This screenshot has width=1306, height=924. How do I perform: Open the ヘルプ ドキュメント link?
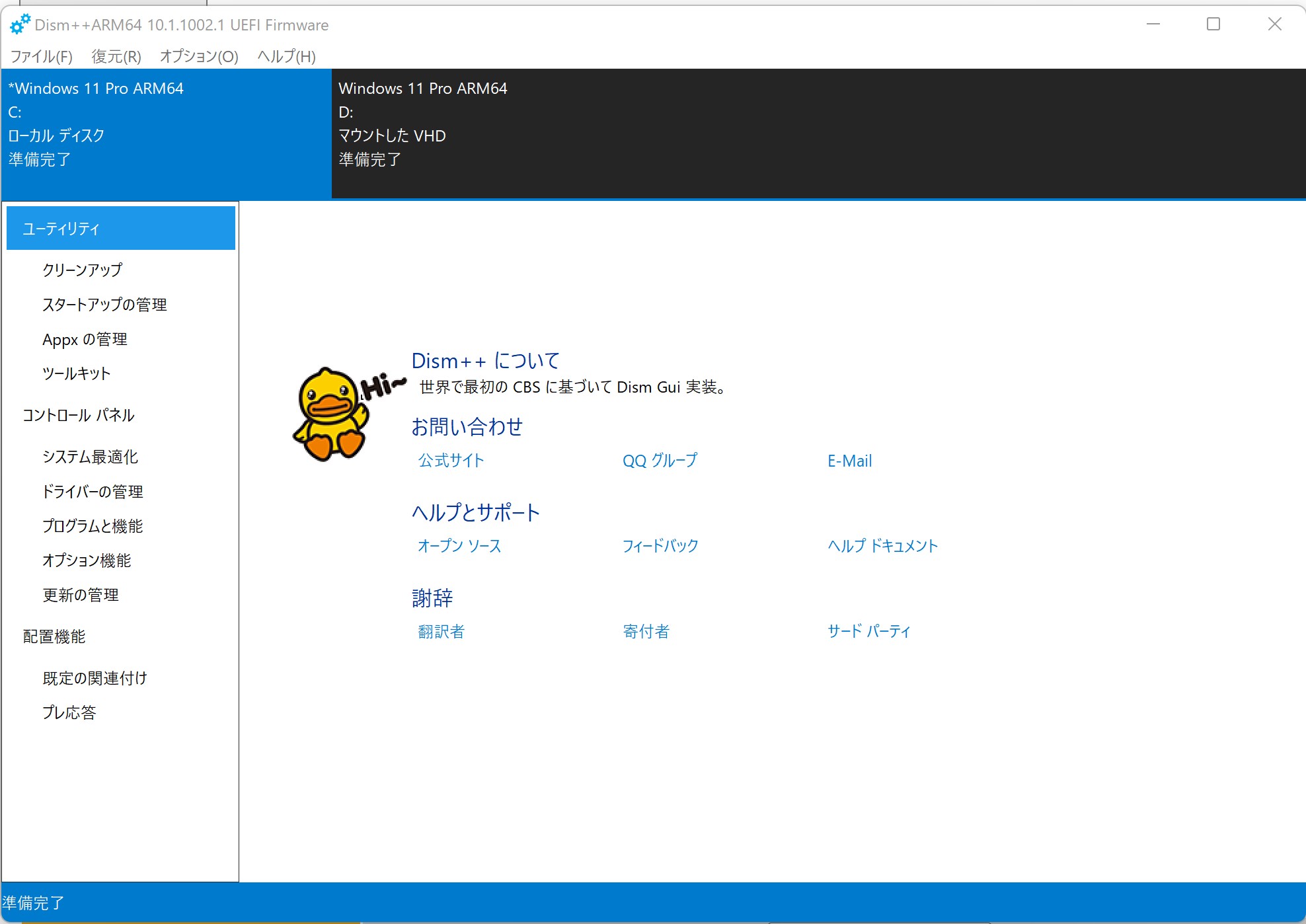pos(882,546)
